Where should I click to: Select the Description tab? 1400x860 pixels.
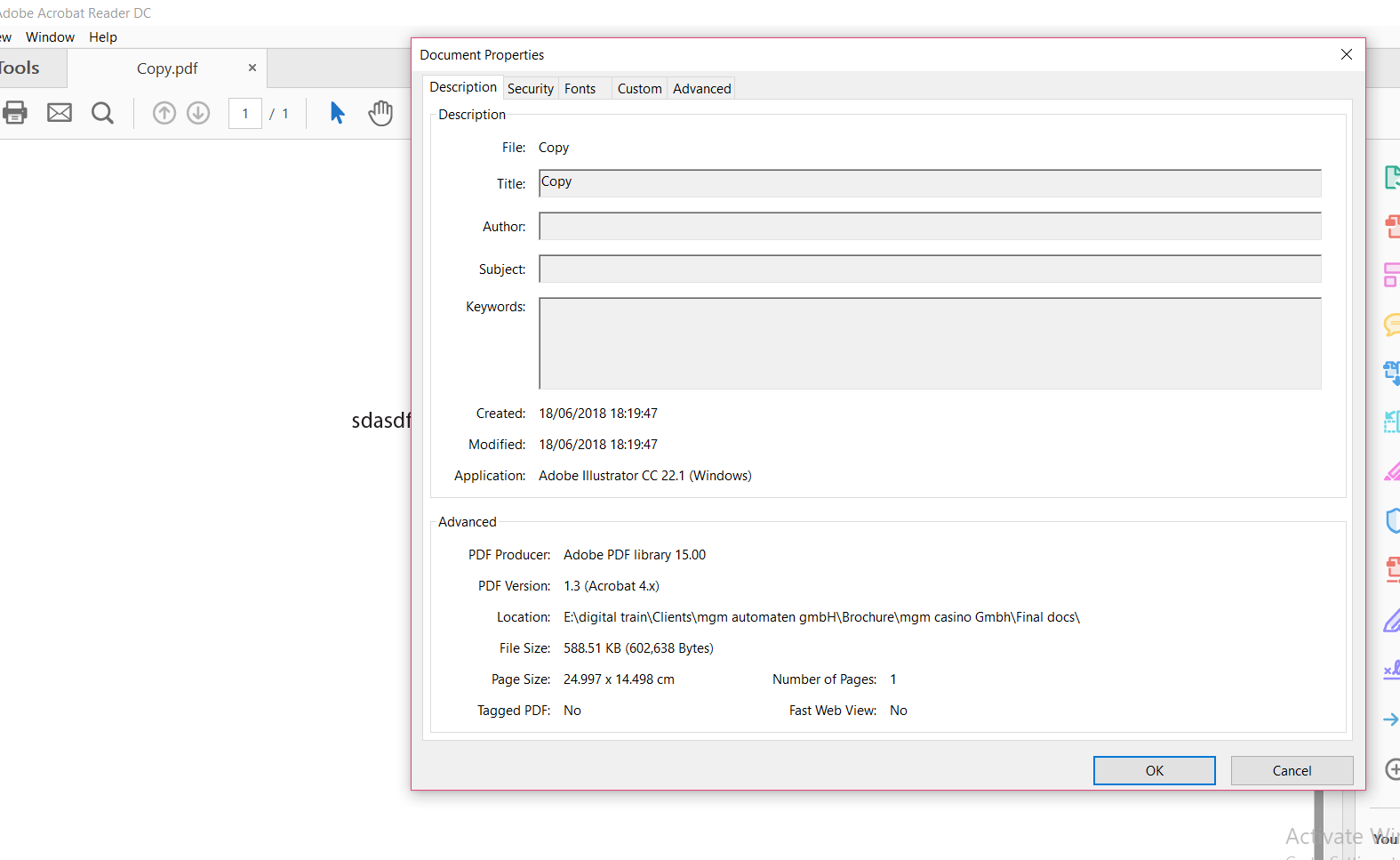click(x=463, y=87)
